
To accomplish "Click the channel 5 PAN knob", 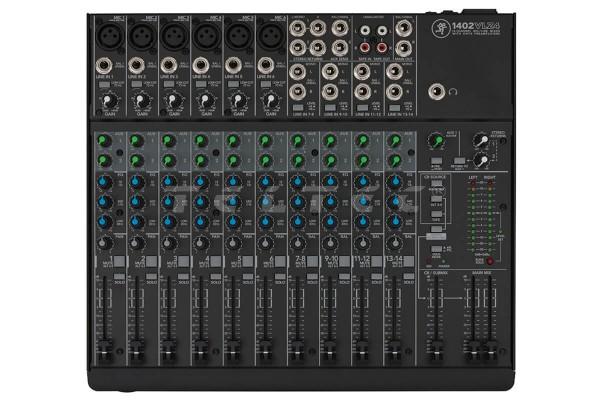I will point(231,241).
